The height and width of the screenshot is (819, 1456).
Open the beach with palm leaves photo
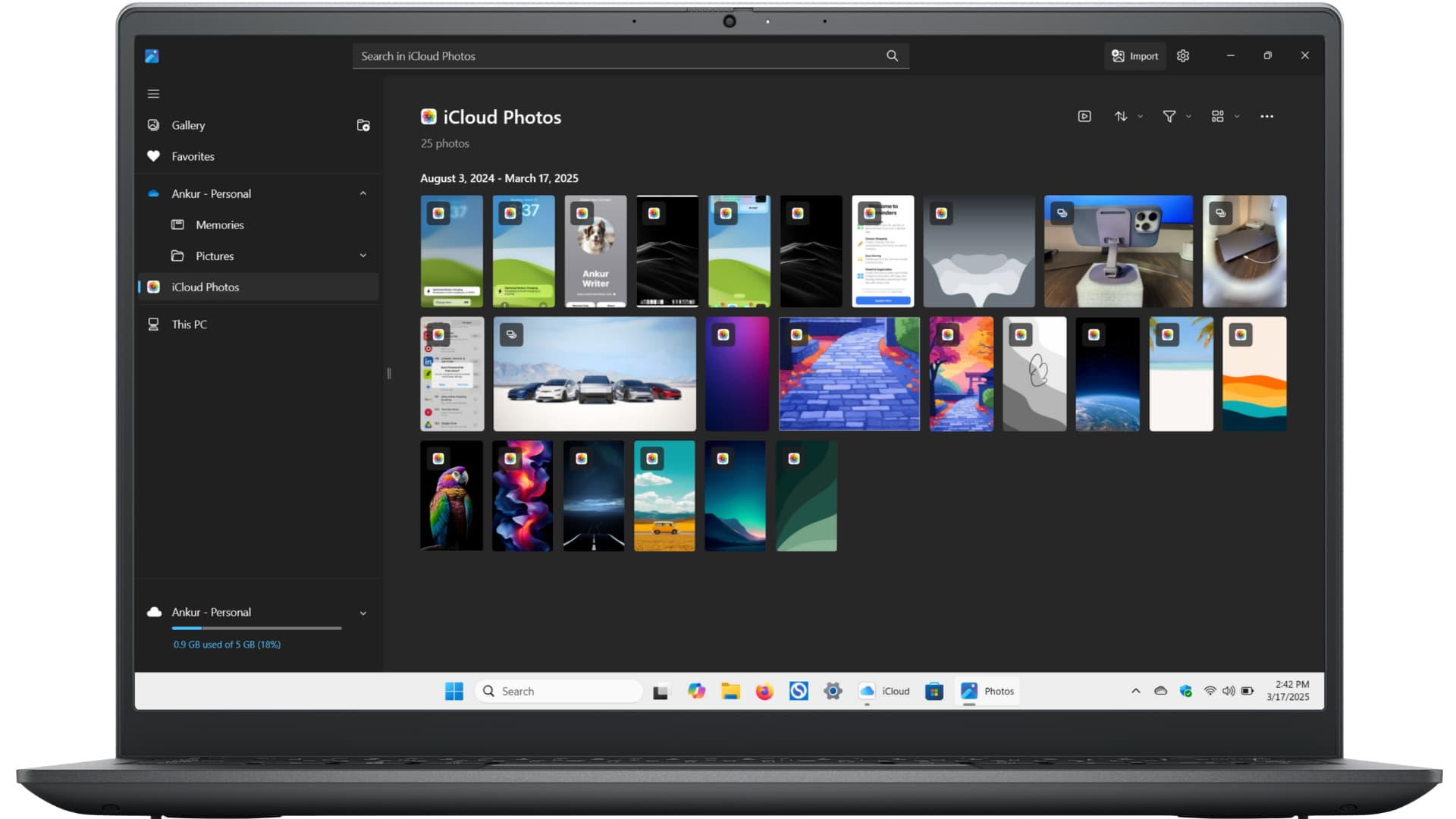coord(1181,374)
